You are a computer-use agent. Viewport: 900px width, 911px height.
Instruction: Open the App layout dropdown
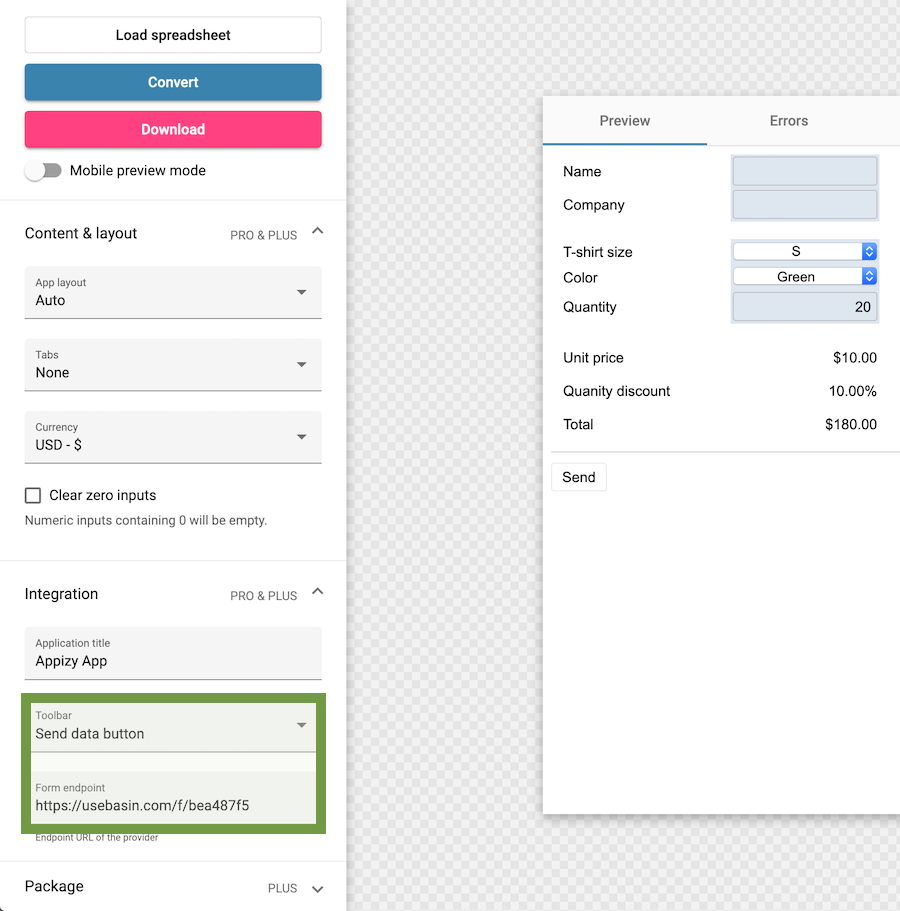coord(173,292)
